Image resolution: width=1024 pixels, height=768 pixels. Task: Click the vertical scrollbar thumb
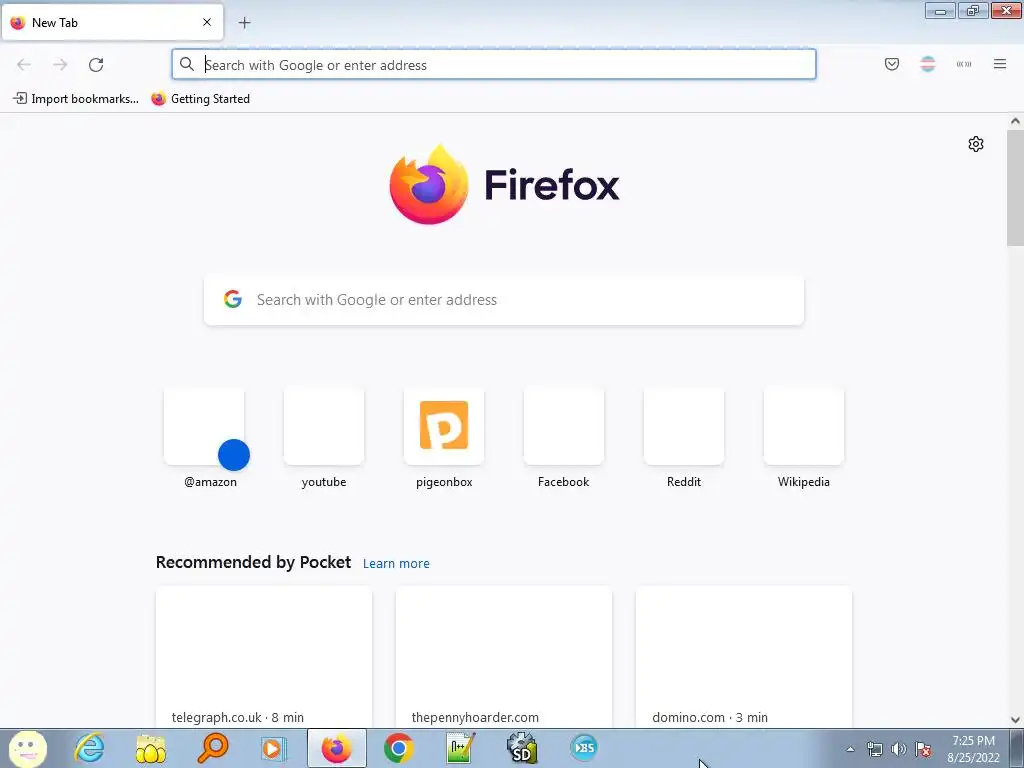[x=1015, y=188]
